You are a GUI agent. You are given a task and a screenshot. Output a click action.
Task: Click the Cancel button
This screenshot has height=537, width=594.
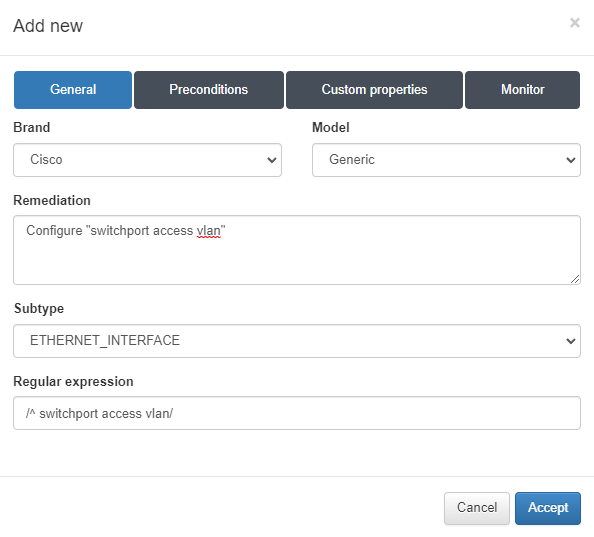[x=477, y=508]
